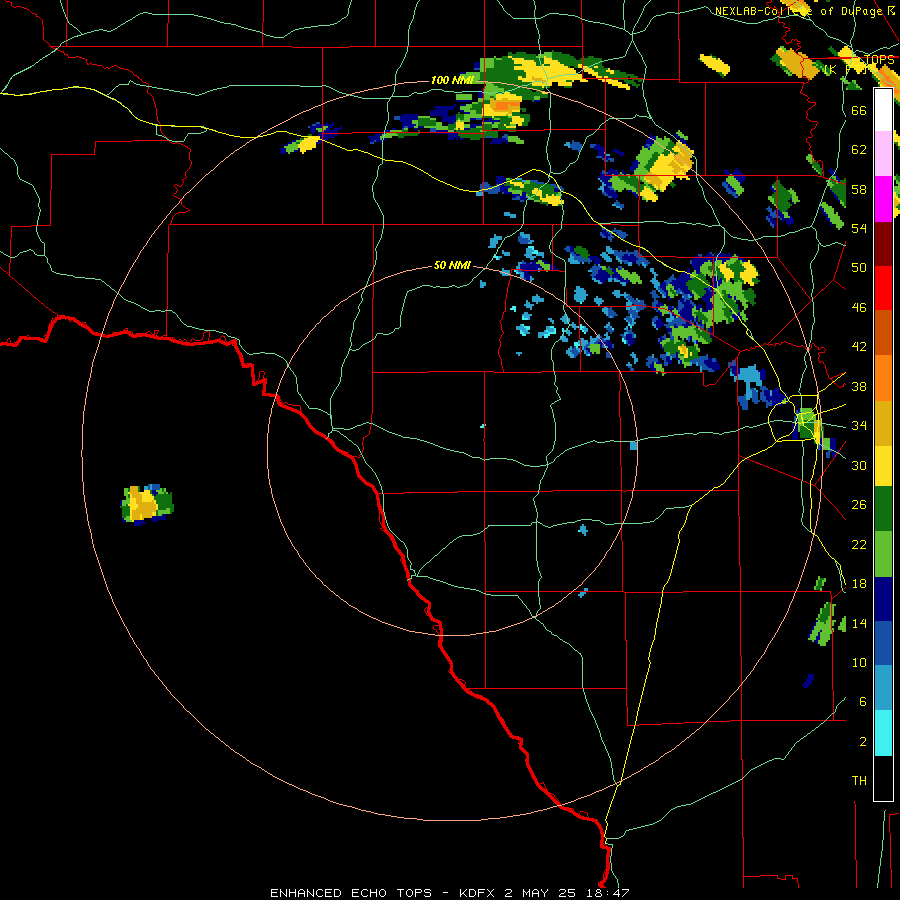The height and width of the screenshot is (900, 900).
Task: Pick the gold legend swatch
Action: coord(883,424)
